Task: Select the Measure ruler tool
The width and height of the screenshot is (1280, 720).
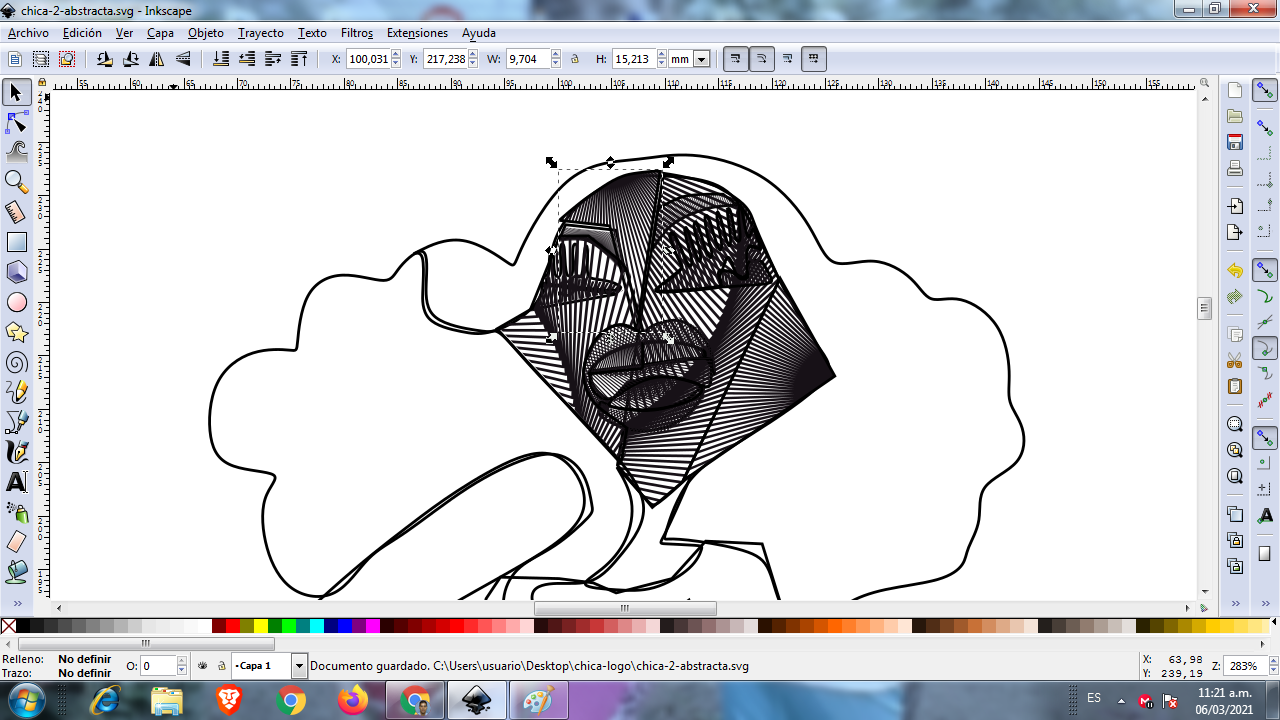Action: [16, 212]
